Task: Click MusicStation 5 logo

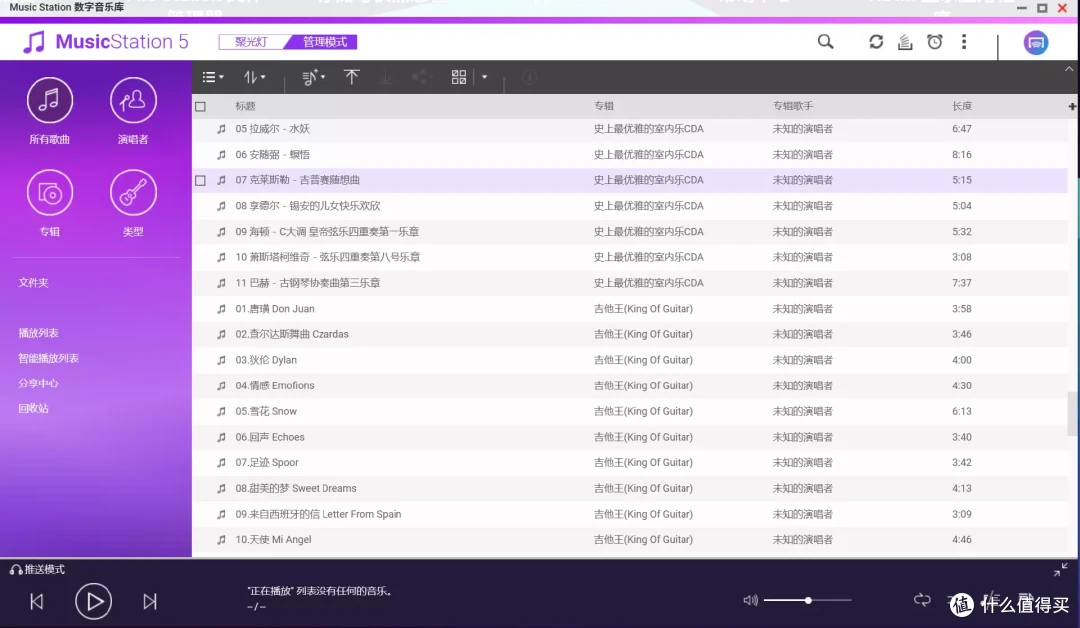Action: pos(105,42)
